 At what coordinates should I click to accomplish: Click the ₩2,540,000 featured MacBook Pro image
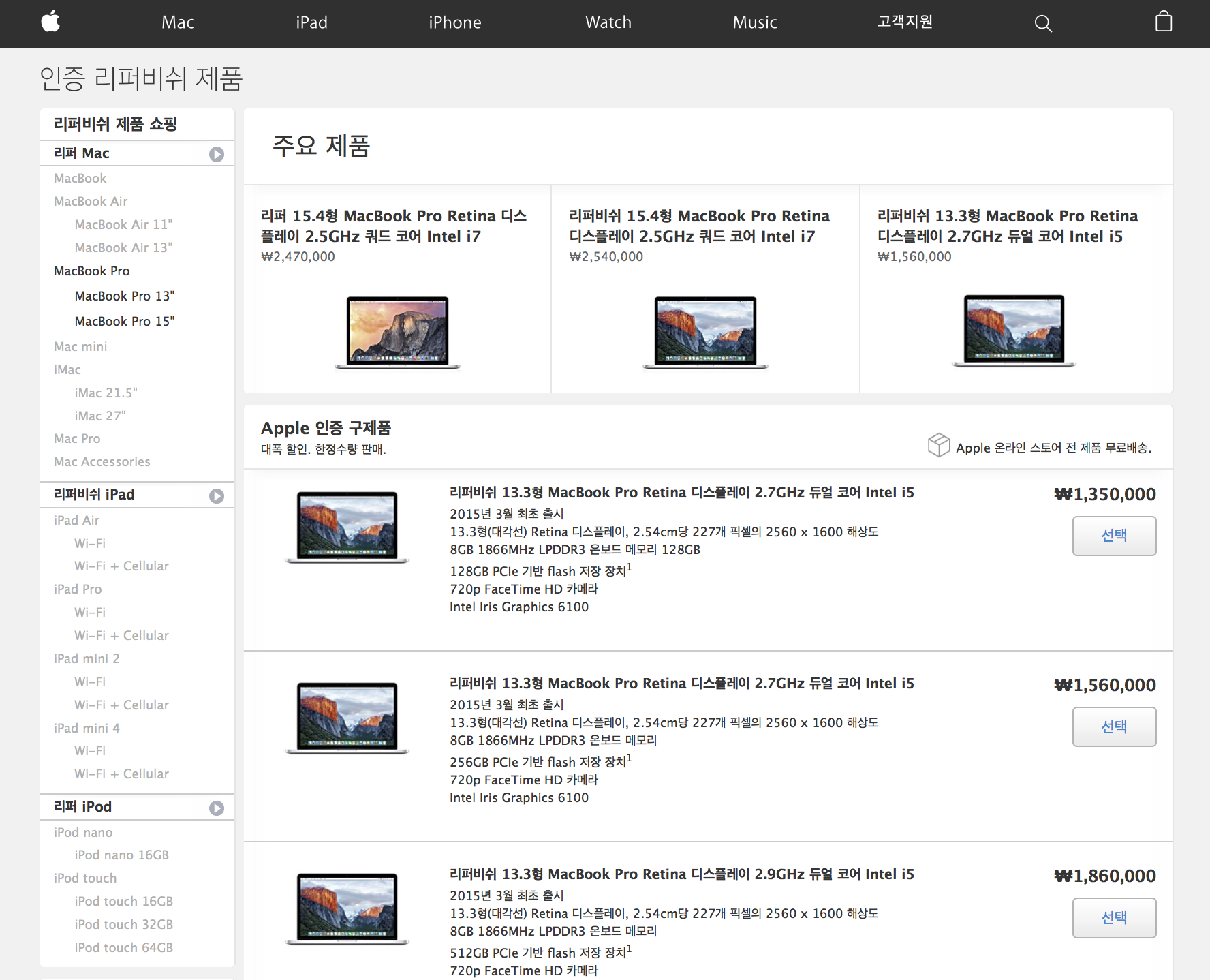coord(705,332)
